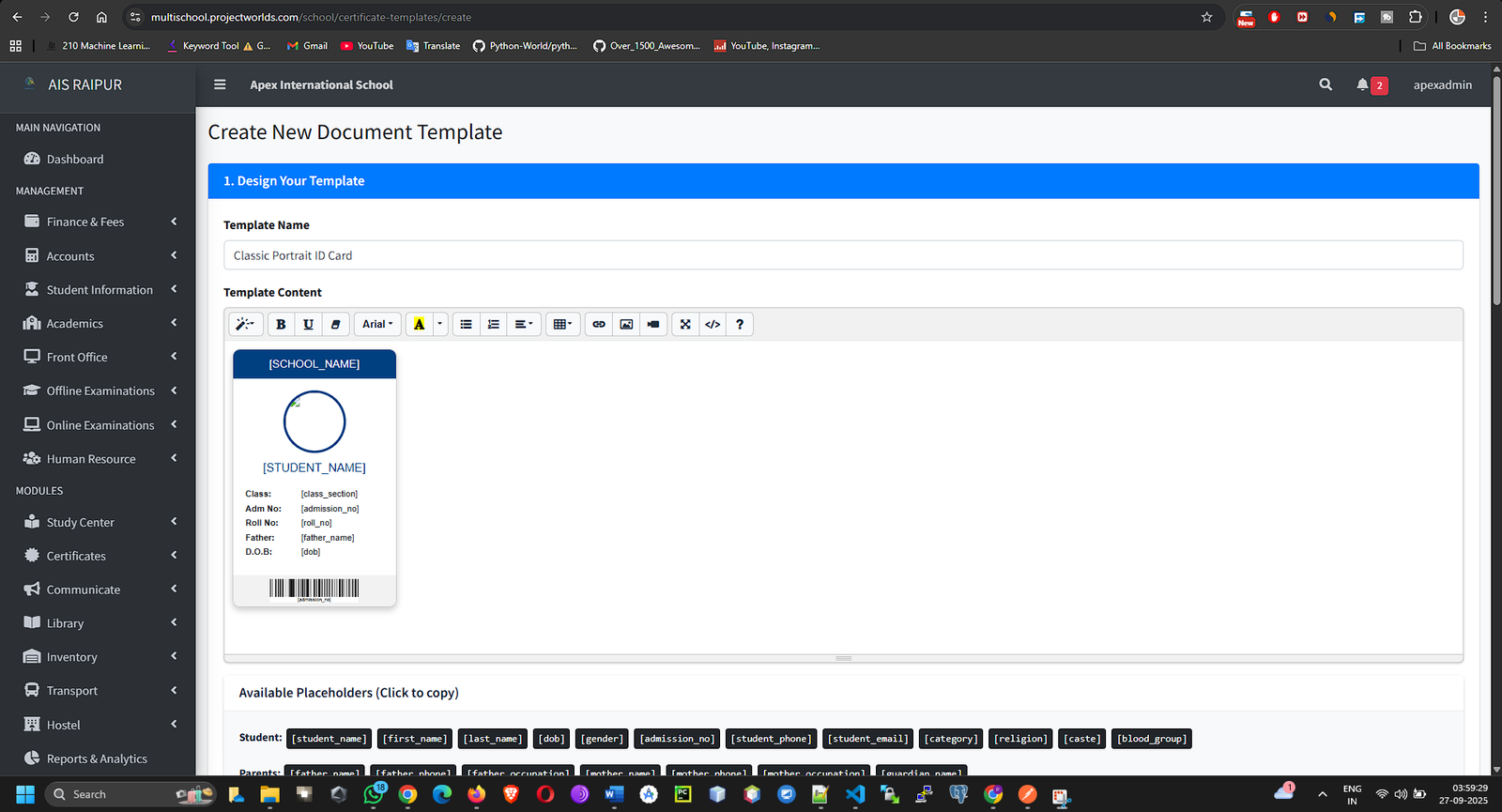Insert an unordered bullet list
1502x812 pixels.
466,325
